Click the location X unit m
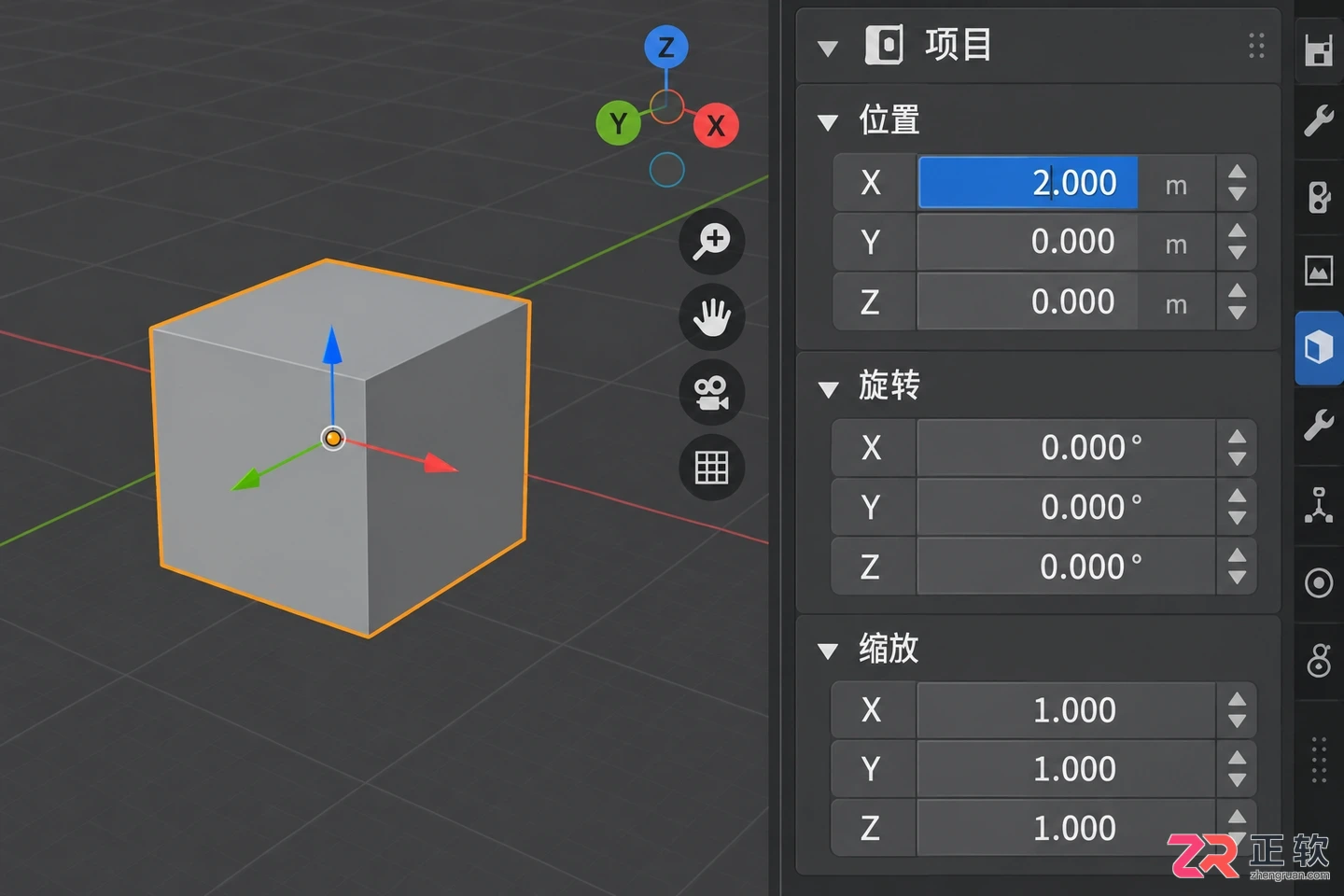 pyautogui.click(x=1176, y=186)
